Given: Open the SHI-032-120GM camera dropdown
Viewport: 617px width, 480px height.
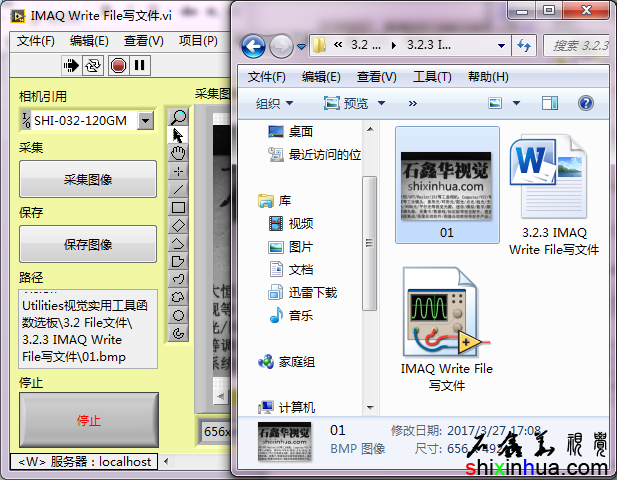Looking at the screenshot, I should [146, 121].
